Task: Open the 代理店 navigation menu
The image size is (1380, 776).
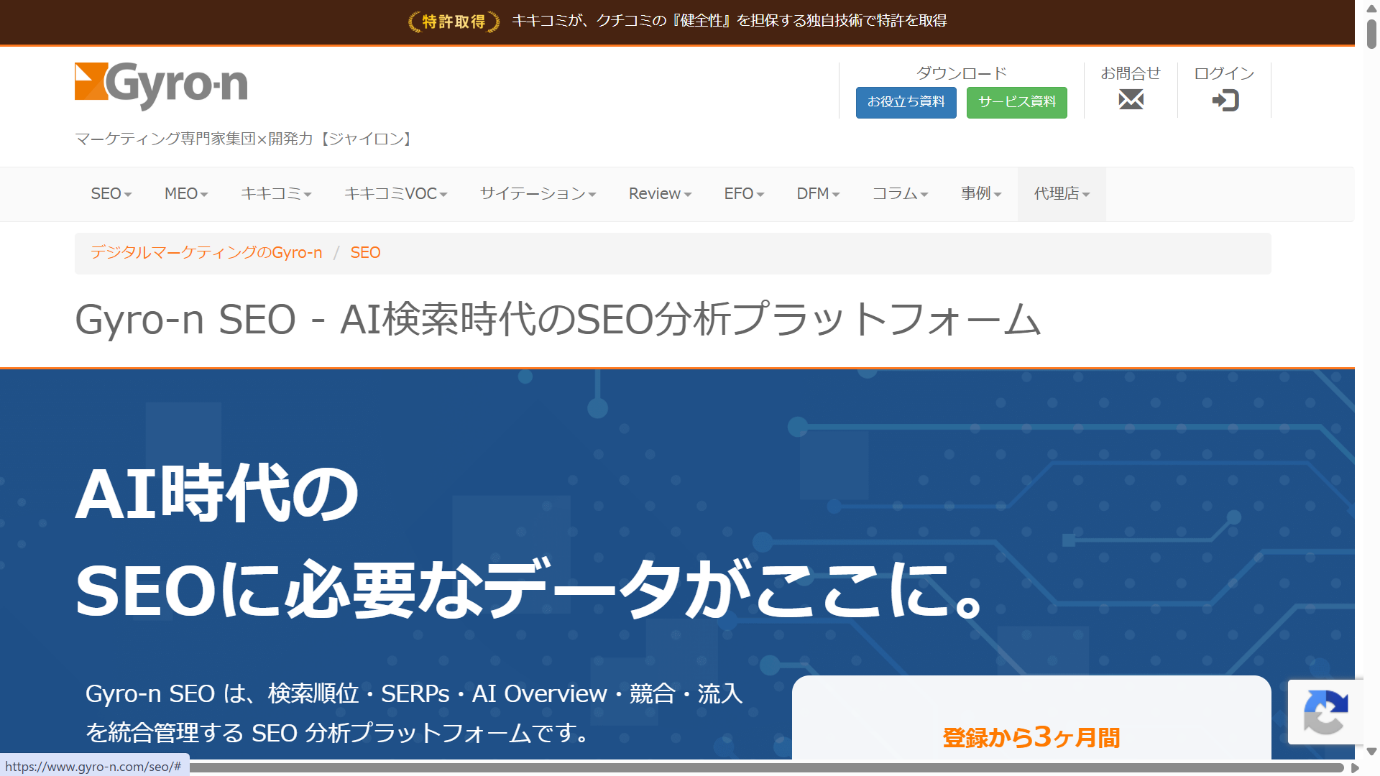Action: tap(1062, 194)
